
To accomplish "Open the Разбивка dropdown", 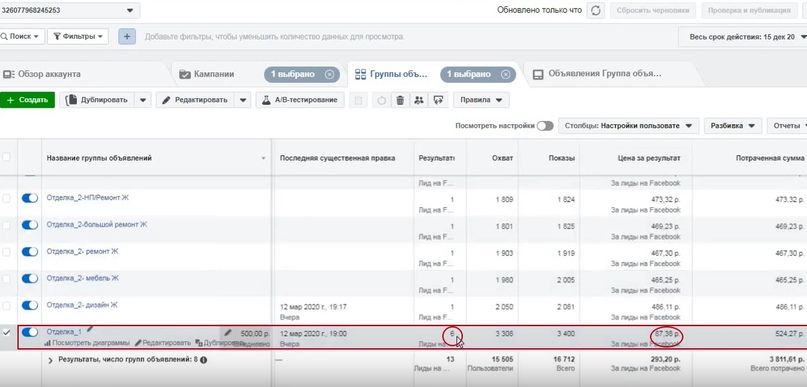I will [x=733, y=126].
